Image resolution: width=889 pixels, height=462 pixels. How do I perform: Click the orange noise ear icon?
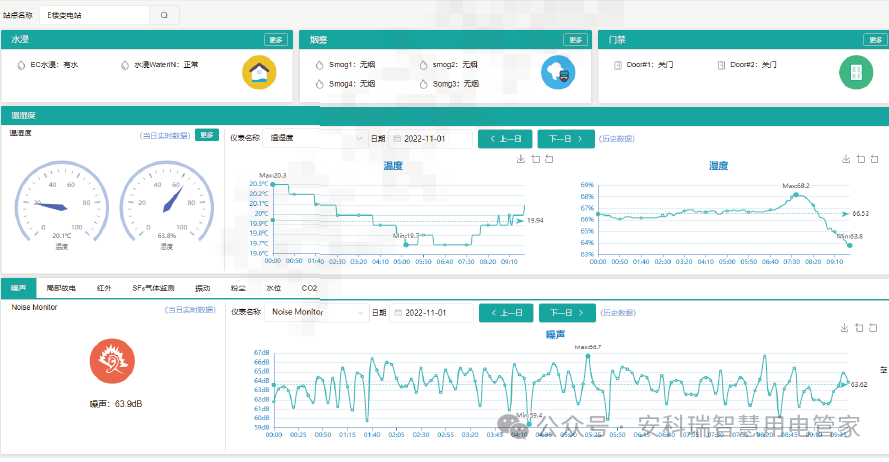(x=112, y=361)
